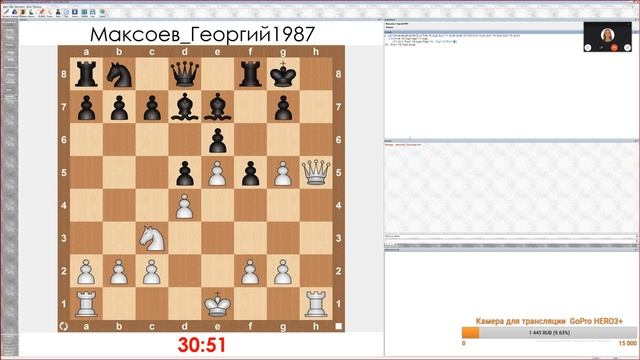Screen dimensions: 640x360
Task: Select the black pawn on f5
Action: tap(250, 173)
